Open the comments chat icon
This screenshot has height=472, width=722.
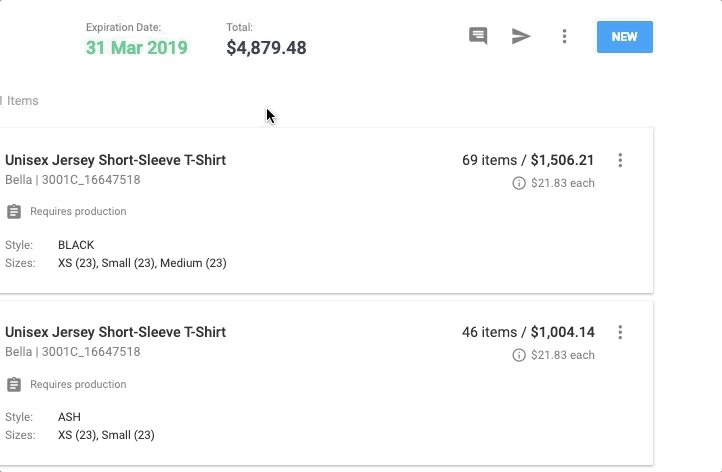(478, 37)
